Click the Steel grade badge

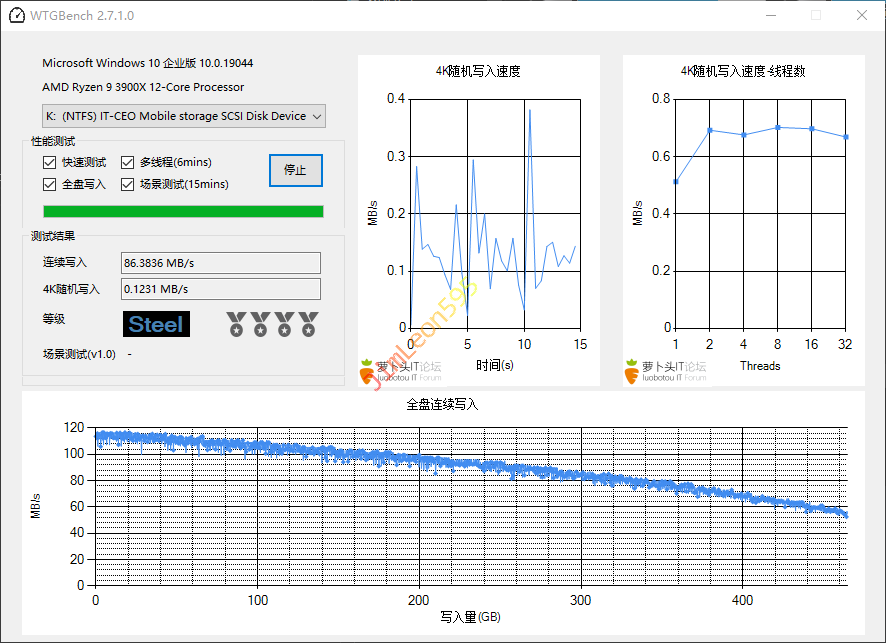[156, 324]
